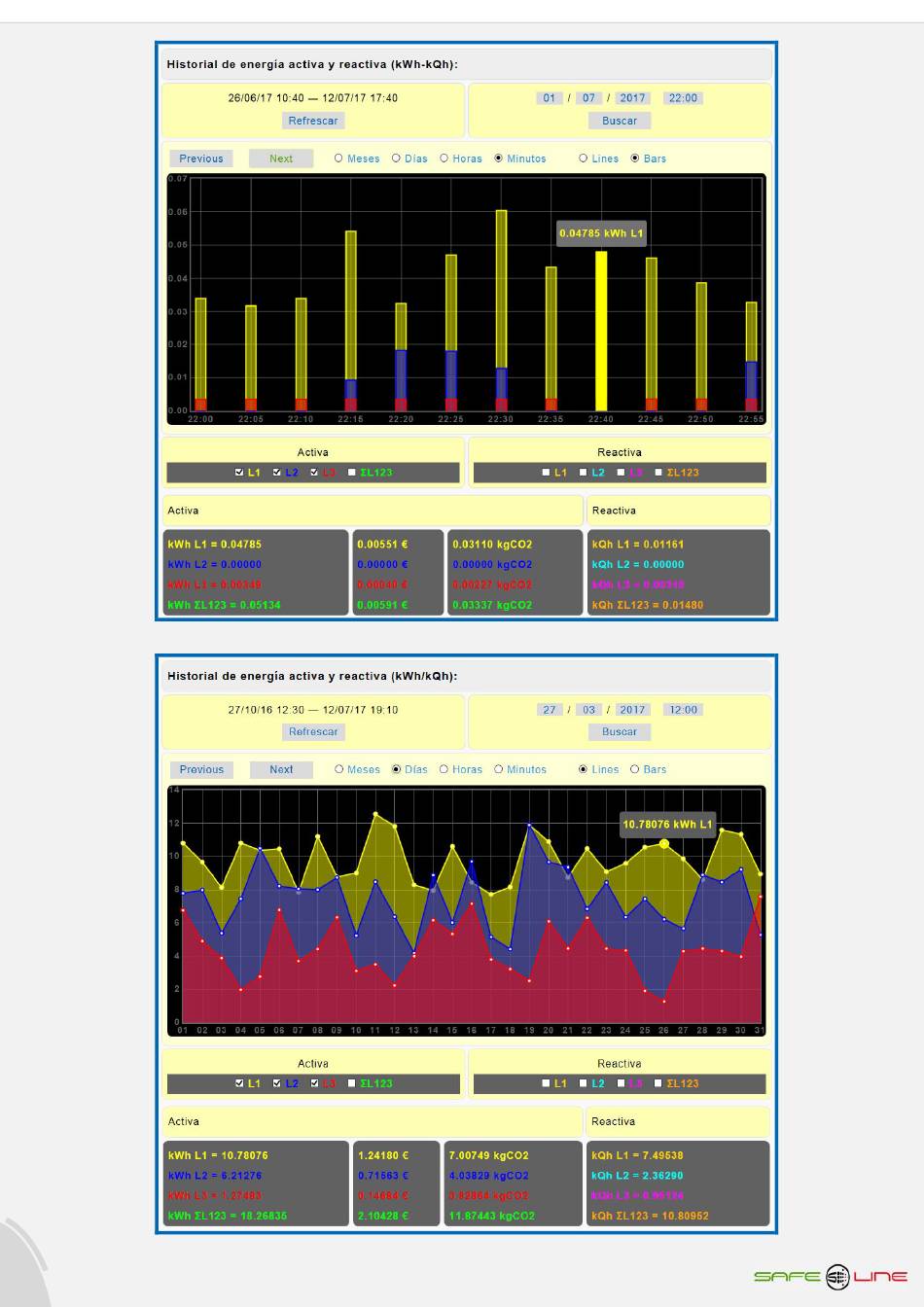Select Minutos radio in top panel
924x1307 pixels.
click(498, 158)
